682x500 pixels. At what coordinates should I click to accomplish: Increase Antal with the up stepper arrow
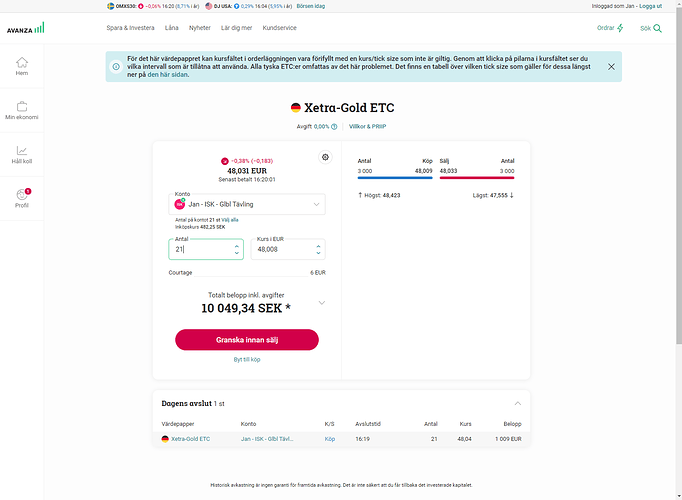tap(237, 244)
